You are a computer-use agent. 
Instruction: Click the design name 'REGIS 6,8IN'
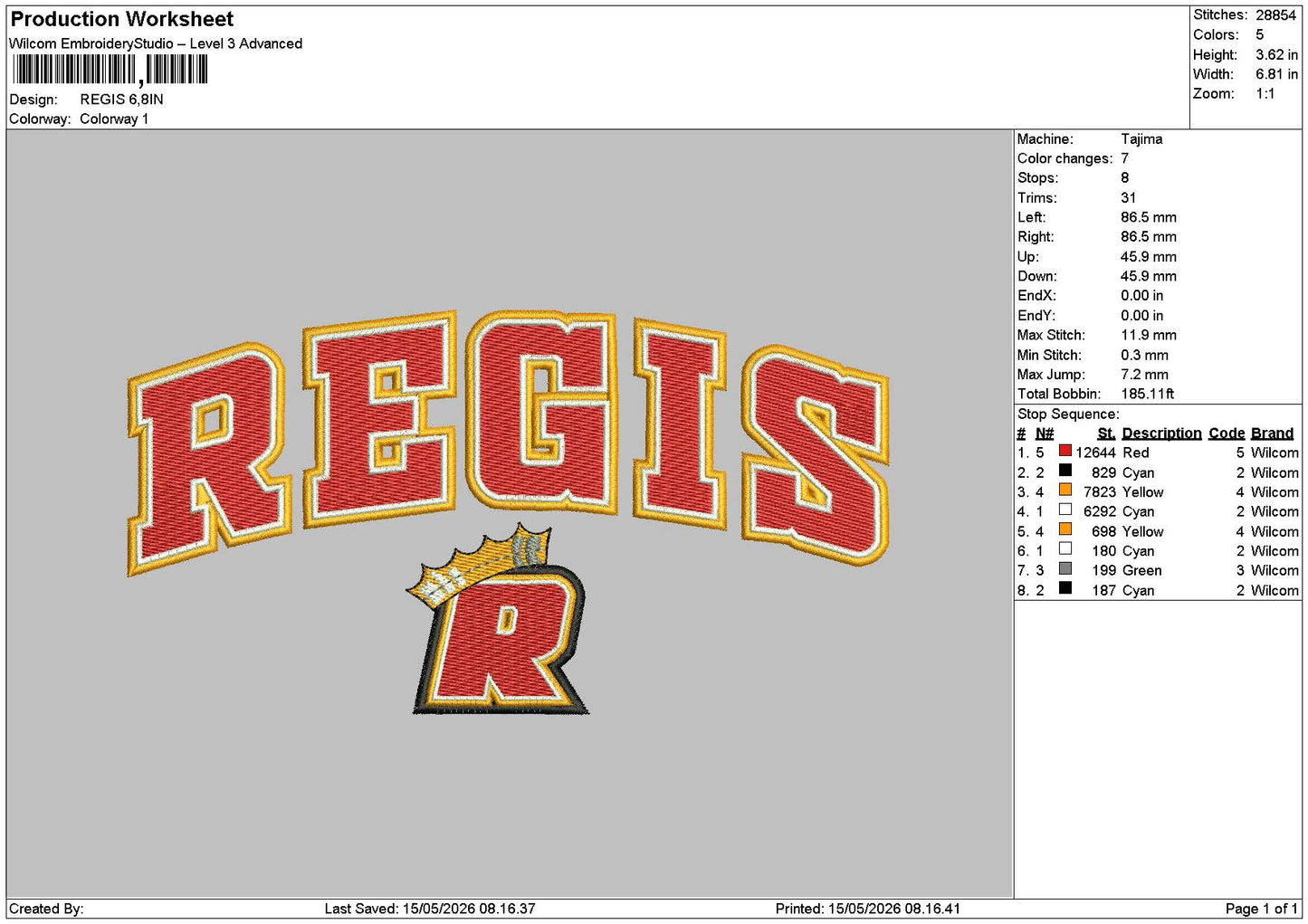pos(121,100)
